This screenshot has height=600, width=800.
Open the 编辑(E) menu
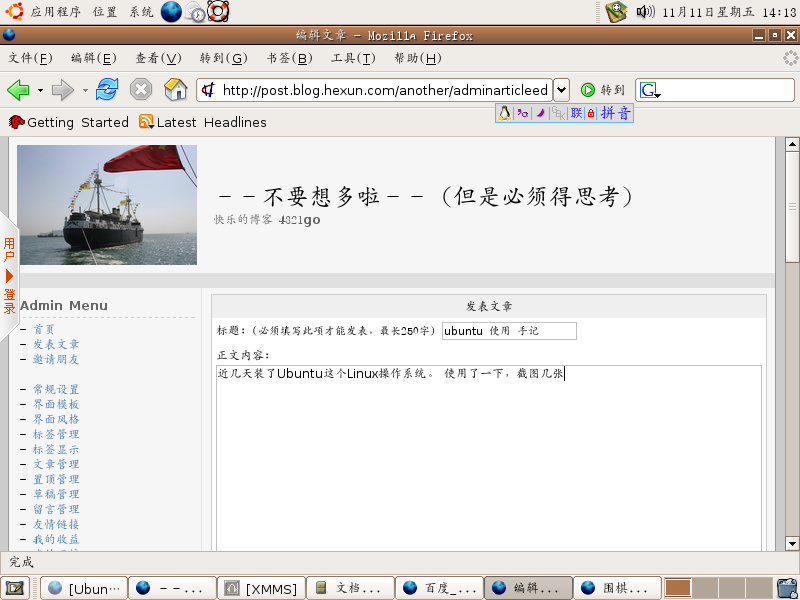coord(94,58)
